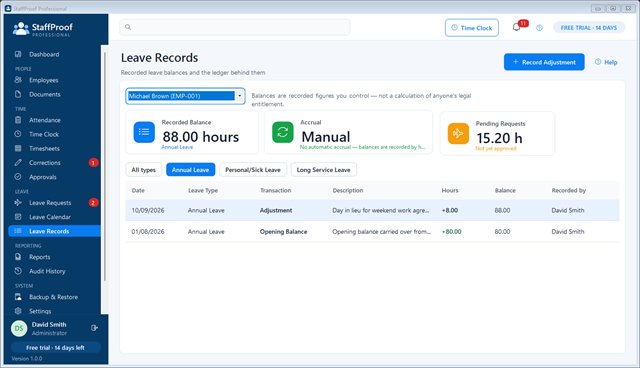The width and height of the screenshot is (640, 368).
Task: Open notifications bell icon
Action: point(516,27)
